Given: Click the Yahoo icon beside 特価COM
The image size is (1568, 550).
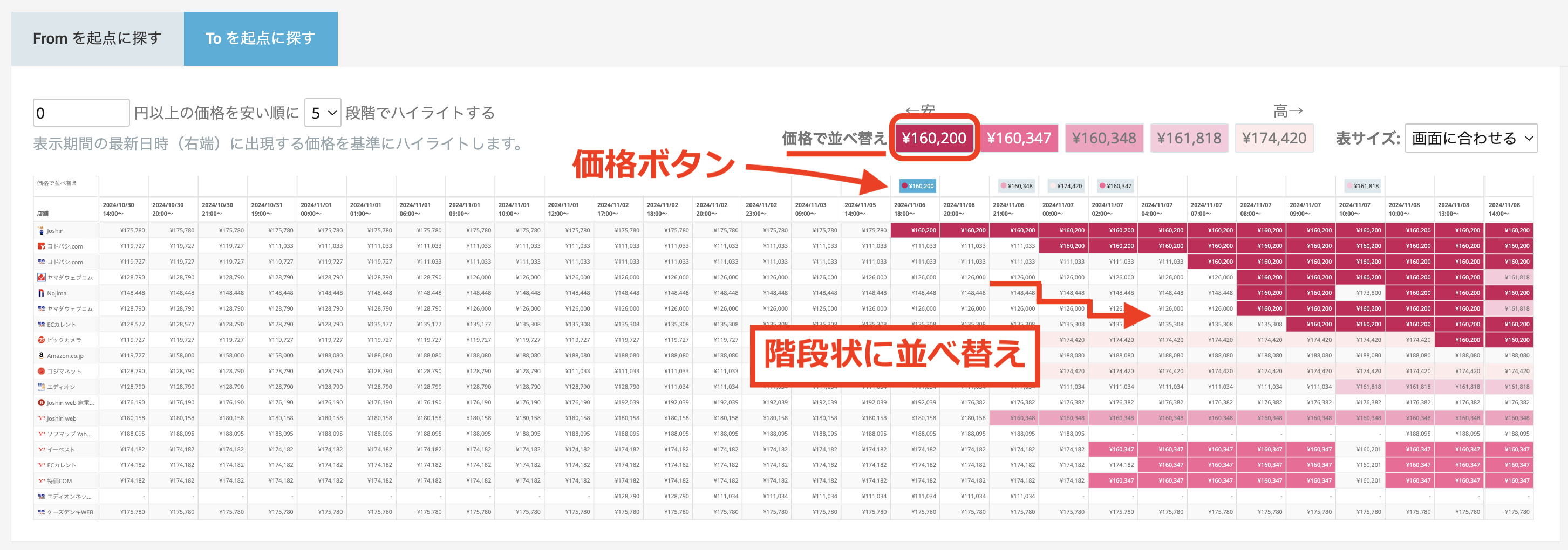Looking at the screenshot, I should [x=41, y=480].
